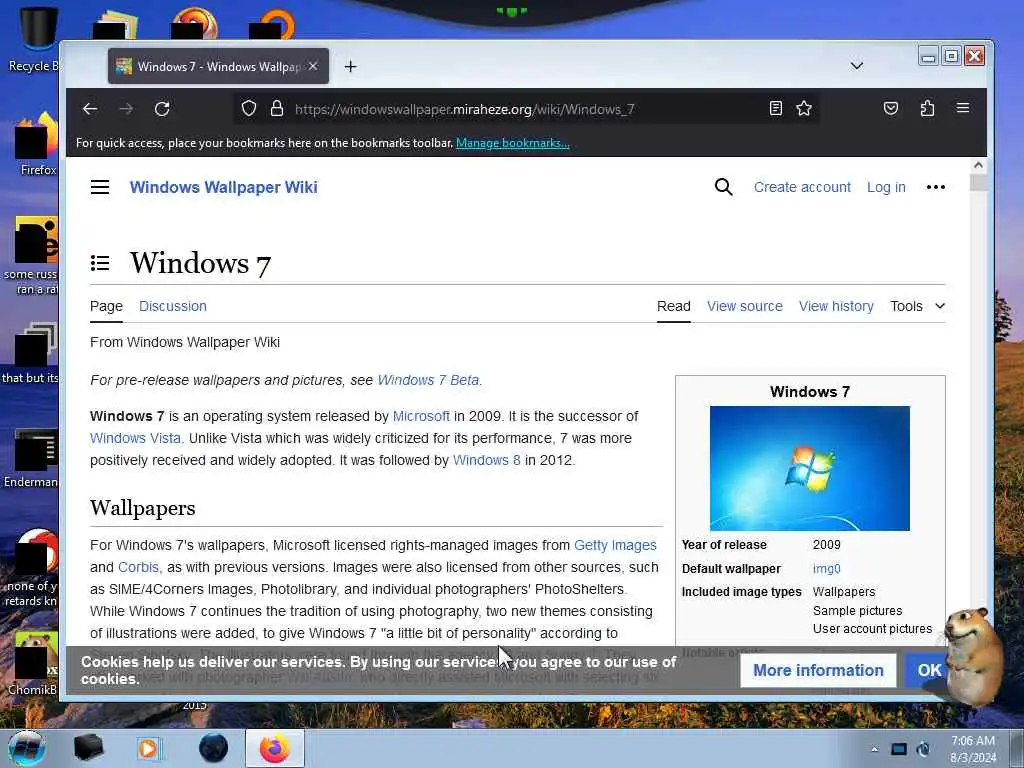Image resolution: width=1024 pixels, height=768 pixels.
Task: Click Manage bookmarks link
Action: pos(513,143)
